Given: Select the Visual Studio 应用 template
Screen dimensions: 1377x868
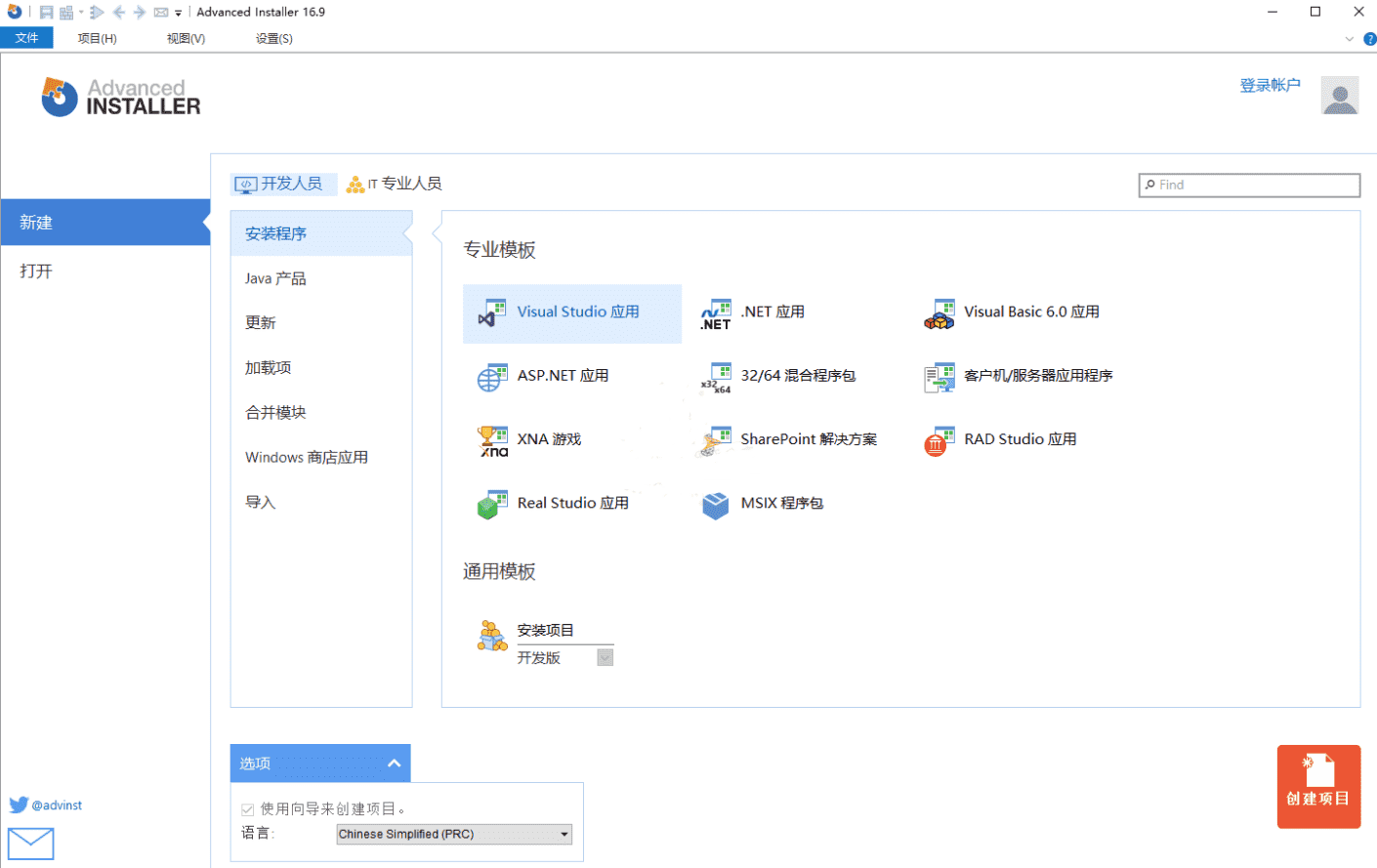Looking at the screenshot, I should 571,312.
